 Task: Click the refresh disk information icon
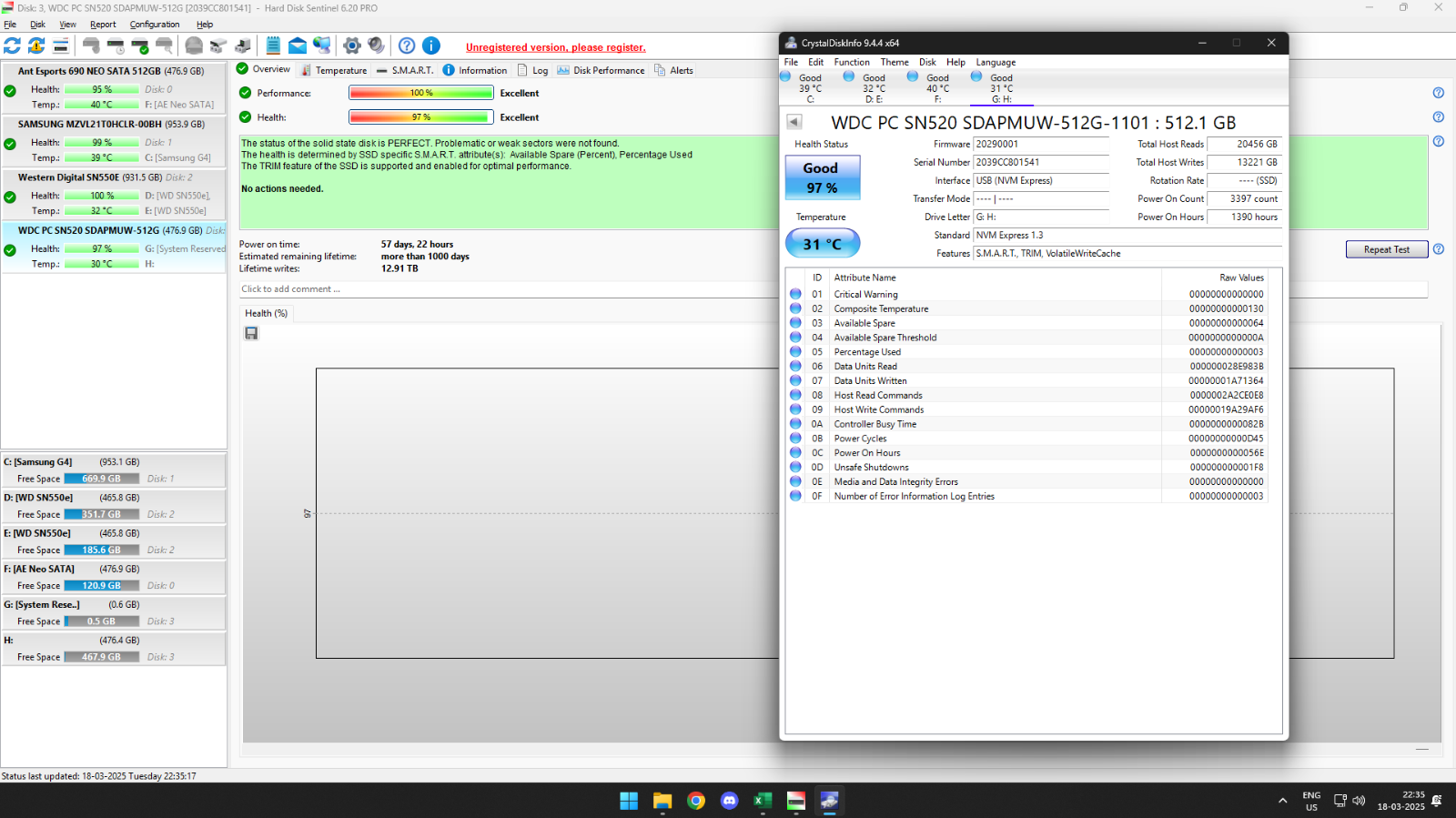point(12,45)
